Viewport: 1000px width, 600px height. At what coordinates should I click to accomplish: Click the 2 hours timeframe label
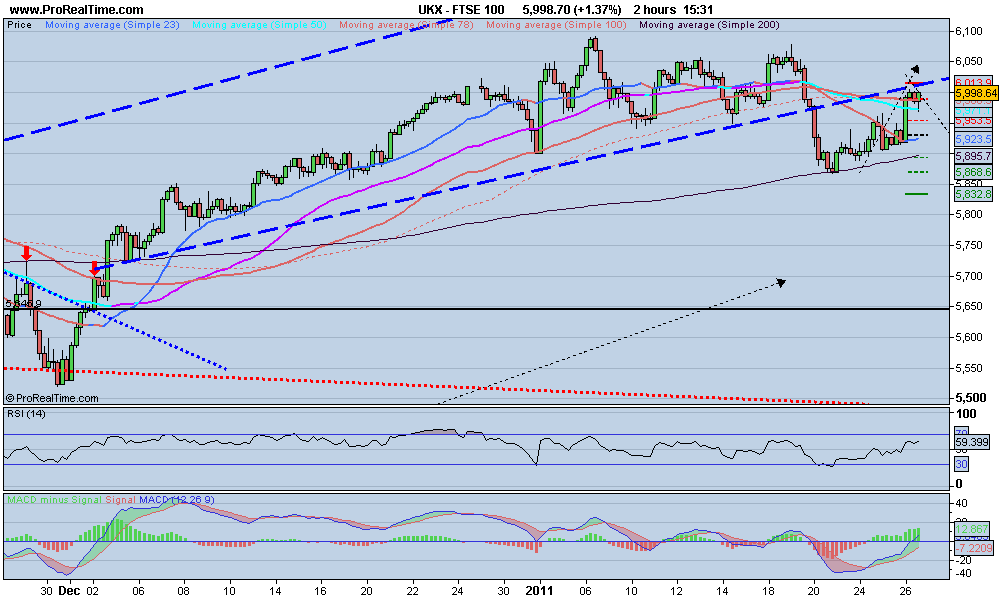click(x=654, y=10)
